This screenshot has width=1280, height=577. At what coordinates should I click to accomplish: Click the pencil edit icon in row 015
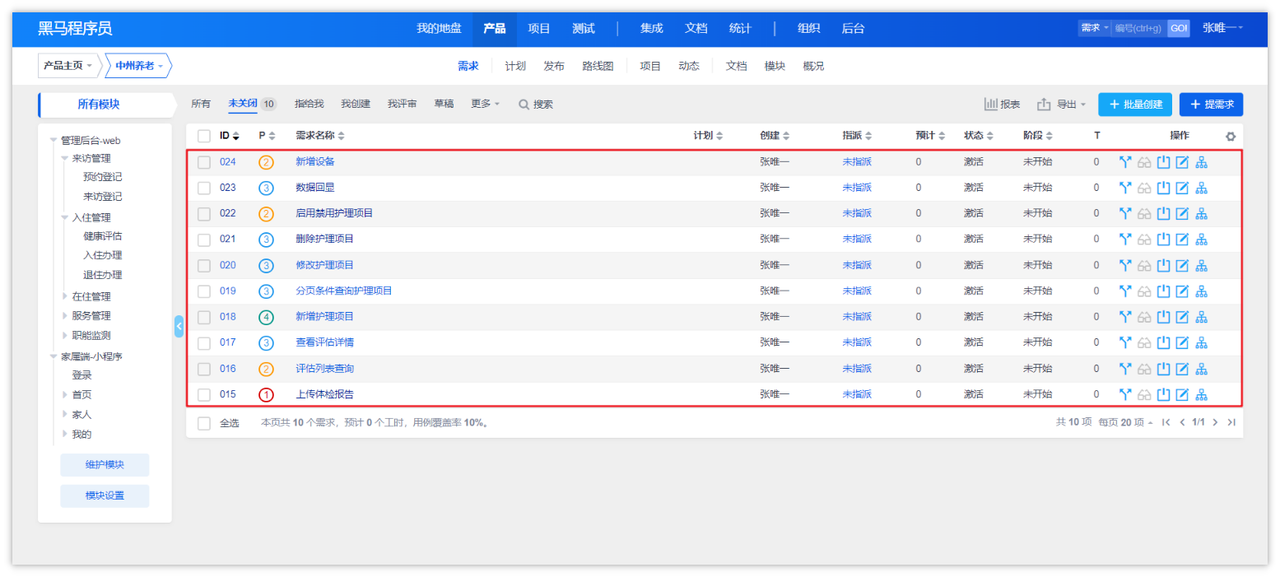tap(1182, 395)
